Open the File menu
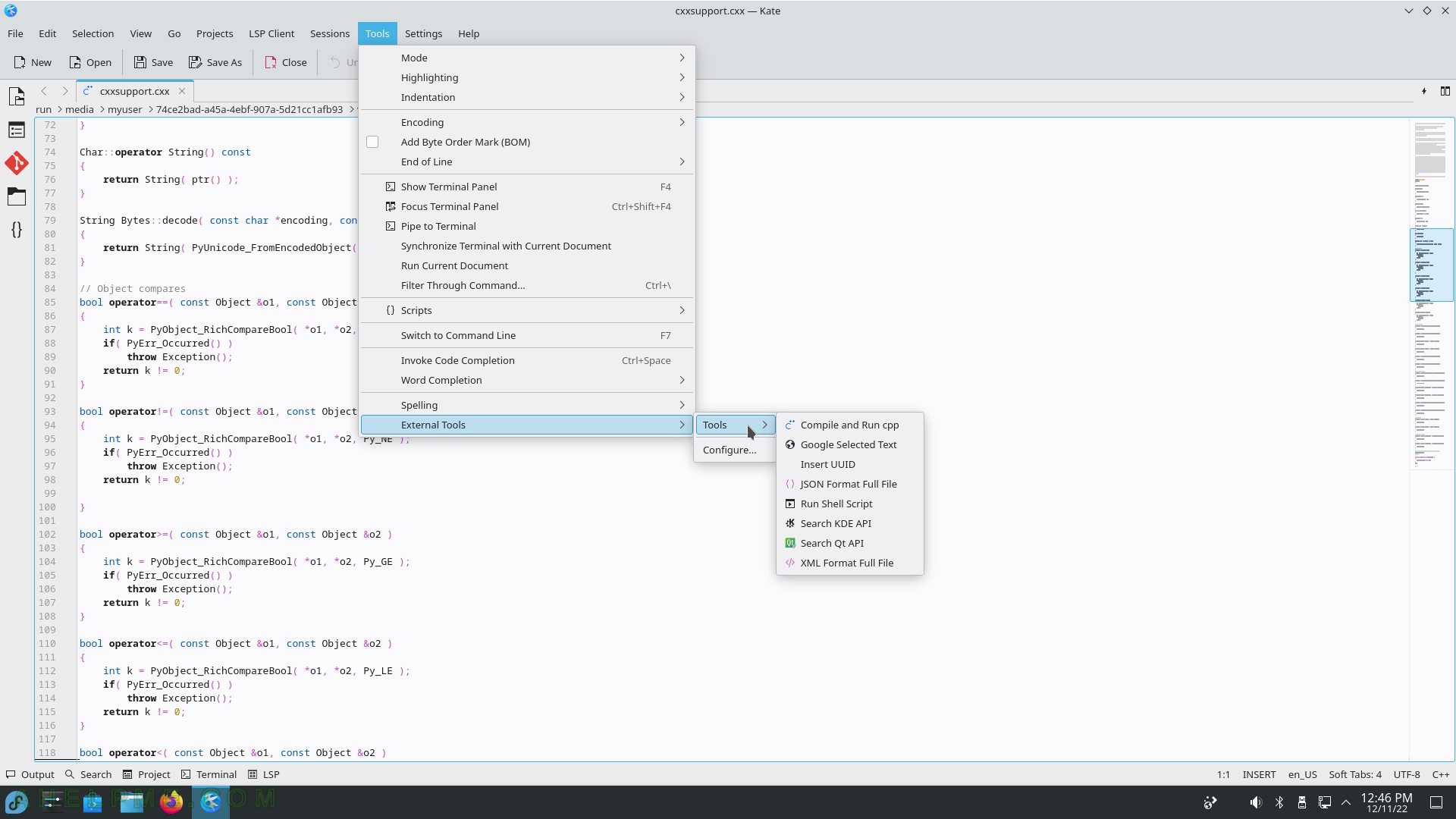Image resolution: width=1456 pixels, height=819 pixels. [x=15, y=33]
